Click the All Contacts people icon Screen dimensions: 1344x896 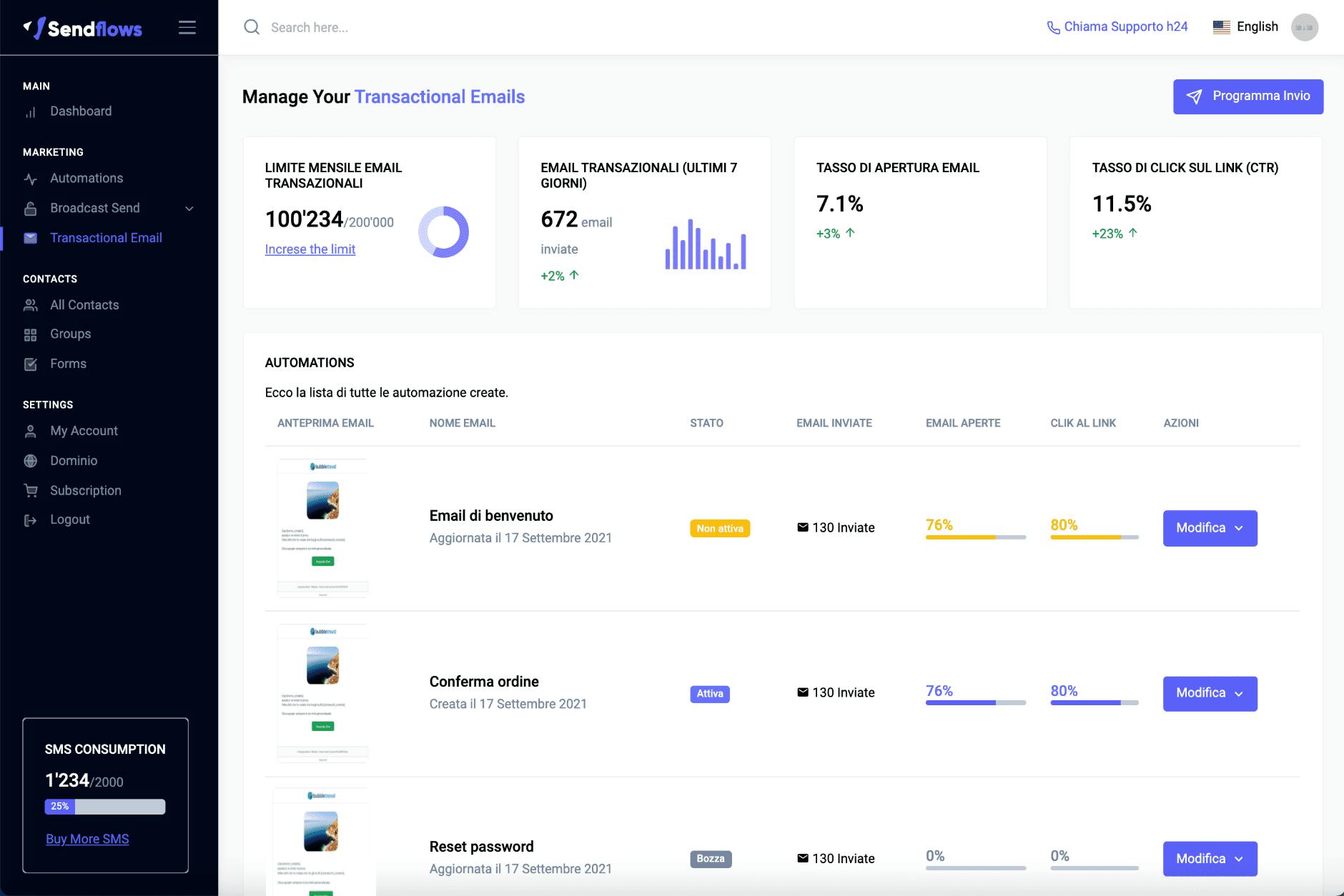coord(31,305)
